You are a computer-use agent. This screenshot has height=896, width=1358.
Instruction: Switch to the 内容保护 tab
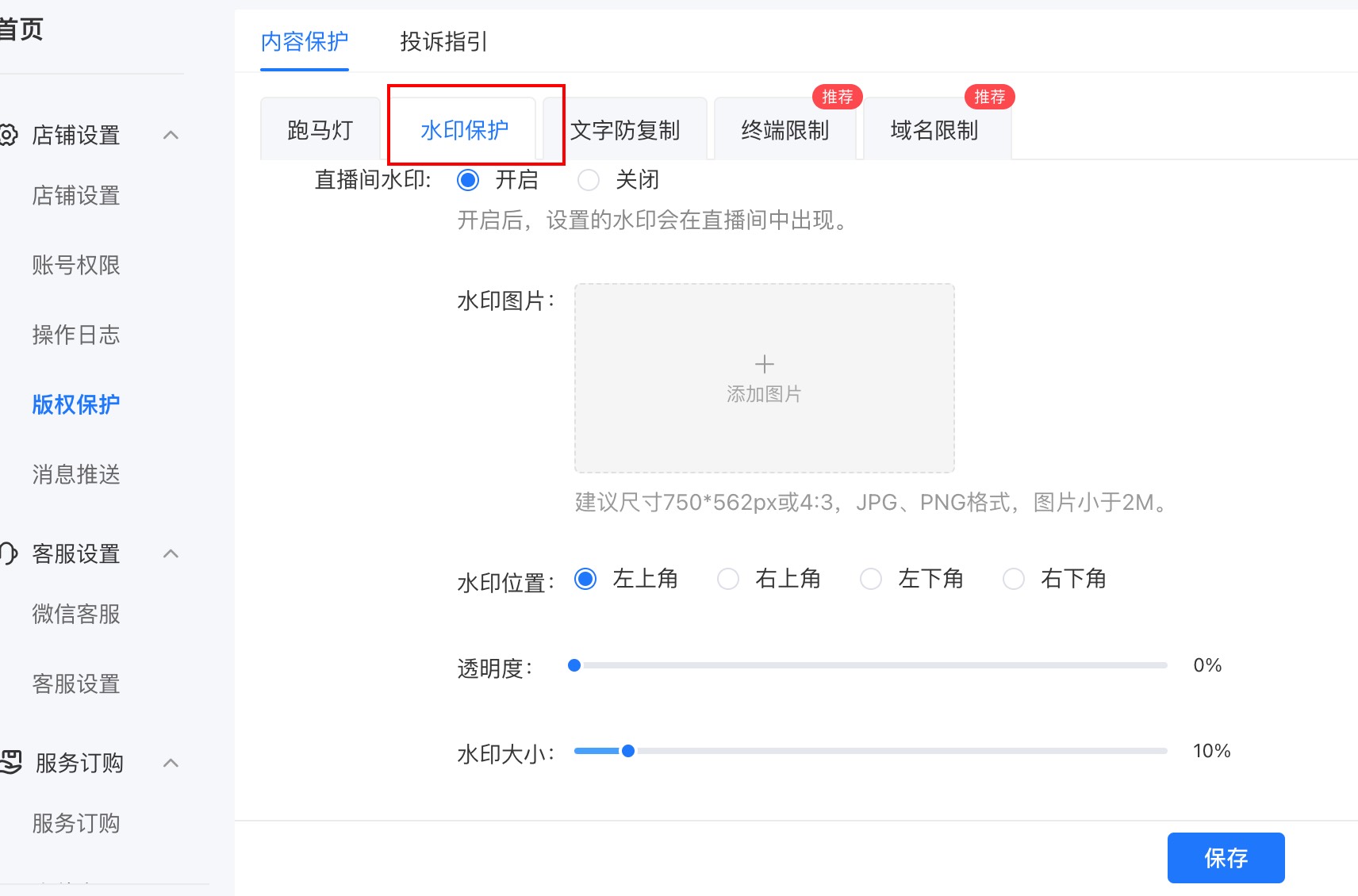point(305,41)
